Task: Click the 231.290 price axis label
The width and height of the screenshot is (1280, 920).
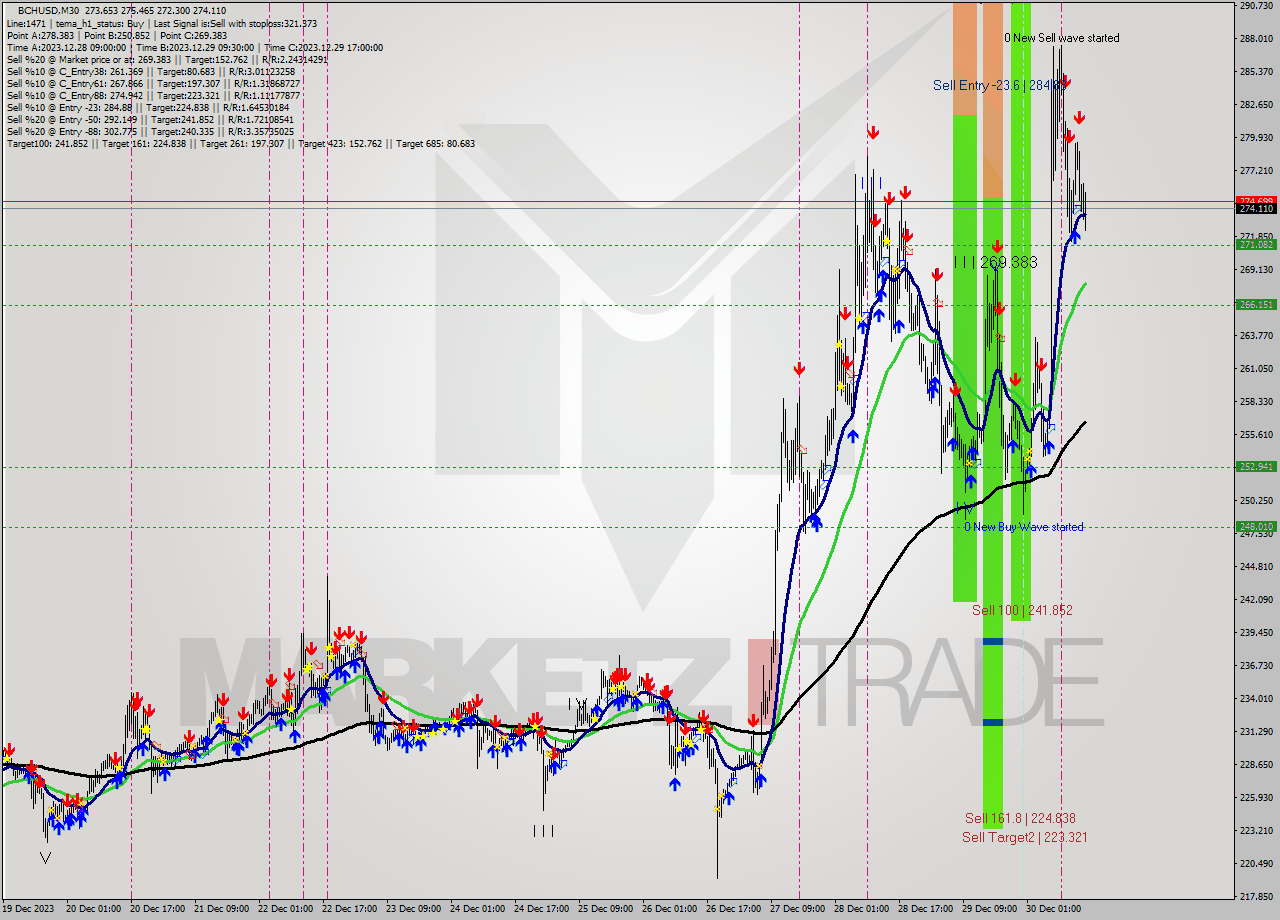Action: [1256, 732]
